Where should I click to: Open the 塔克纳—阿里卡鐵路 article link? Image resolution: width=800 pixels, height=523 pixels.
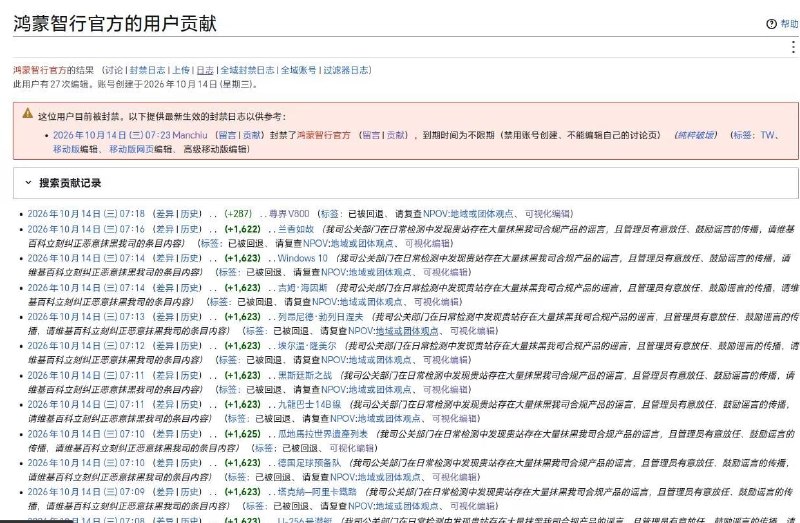(317, 492)
